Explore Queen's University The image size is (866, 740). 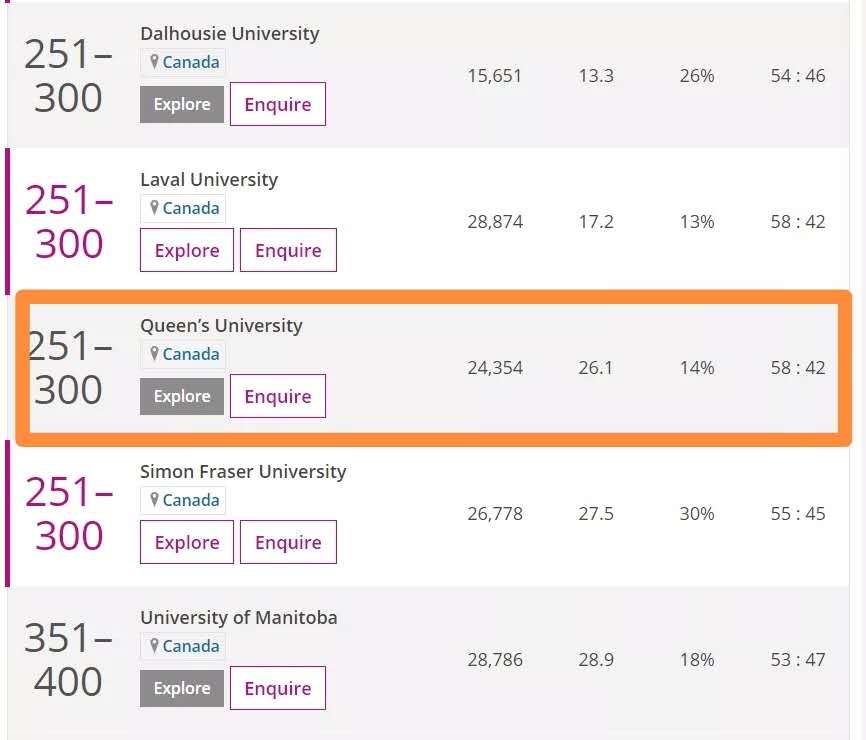(182, 397)
